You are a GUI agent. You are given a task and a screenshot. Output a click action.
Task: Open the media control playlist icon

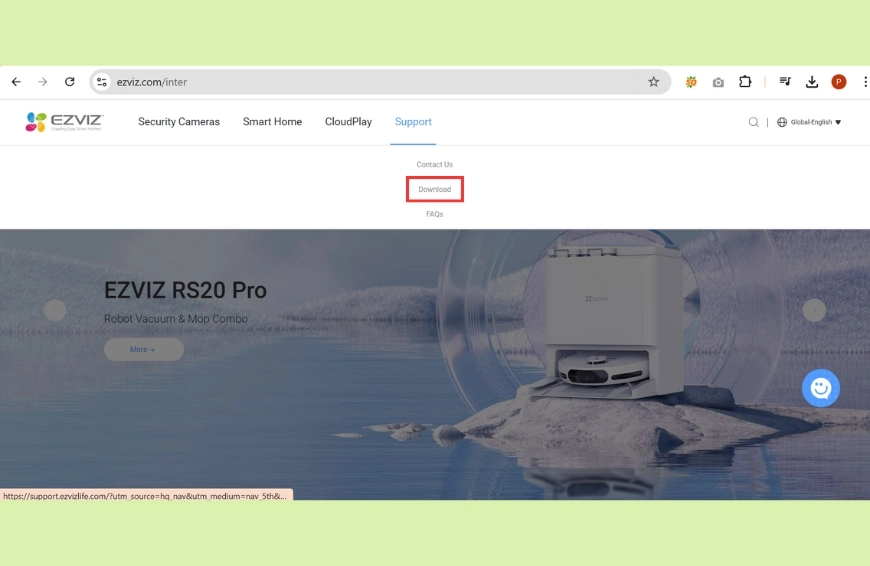click(785, 82)
